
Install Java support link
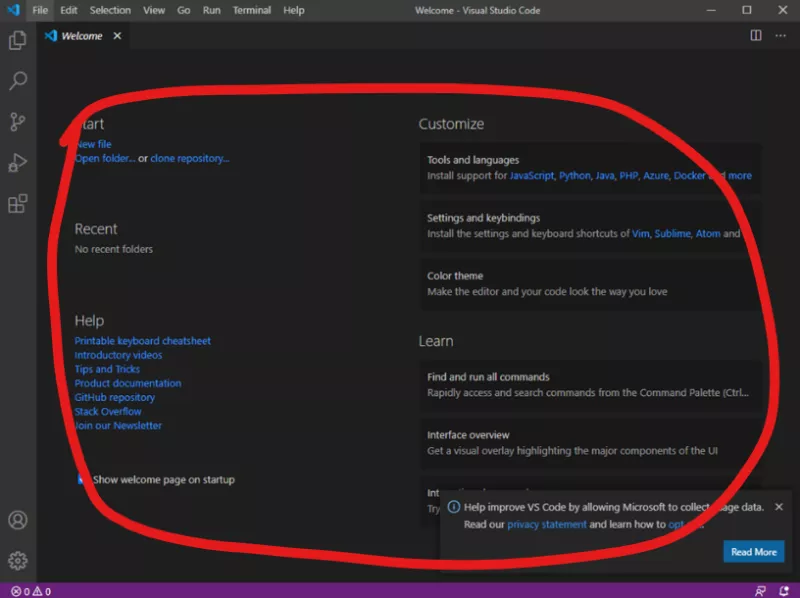coord(605,176)
